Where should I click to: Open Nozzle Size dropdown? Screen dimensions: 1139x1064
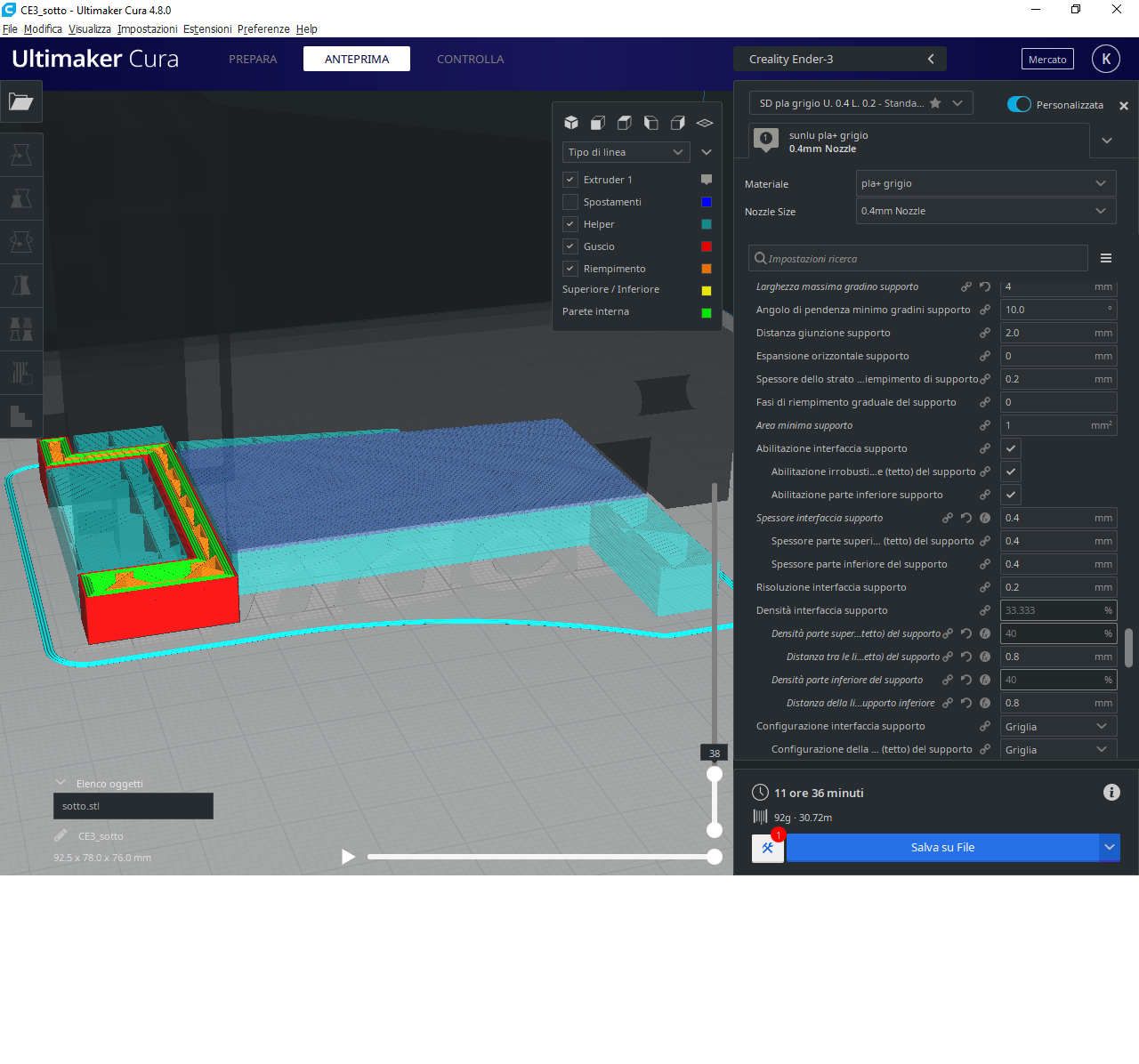pyautogui.click(x=986, y=211)
